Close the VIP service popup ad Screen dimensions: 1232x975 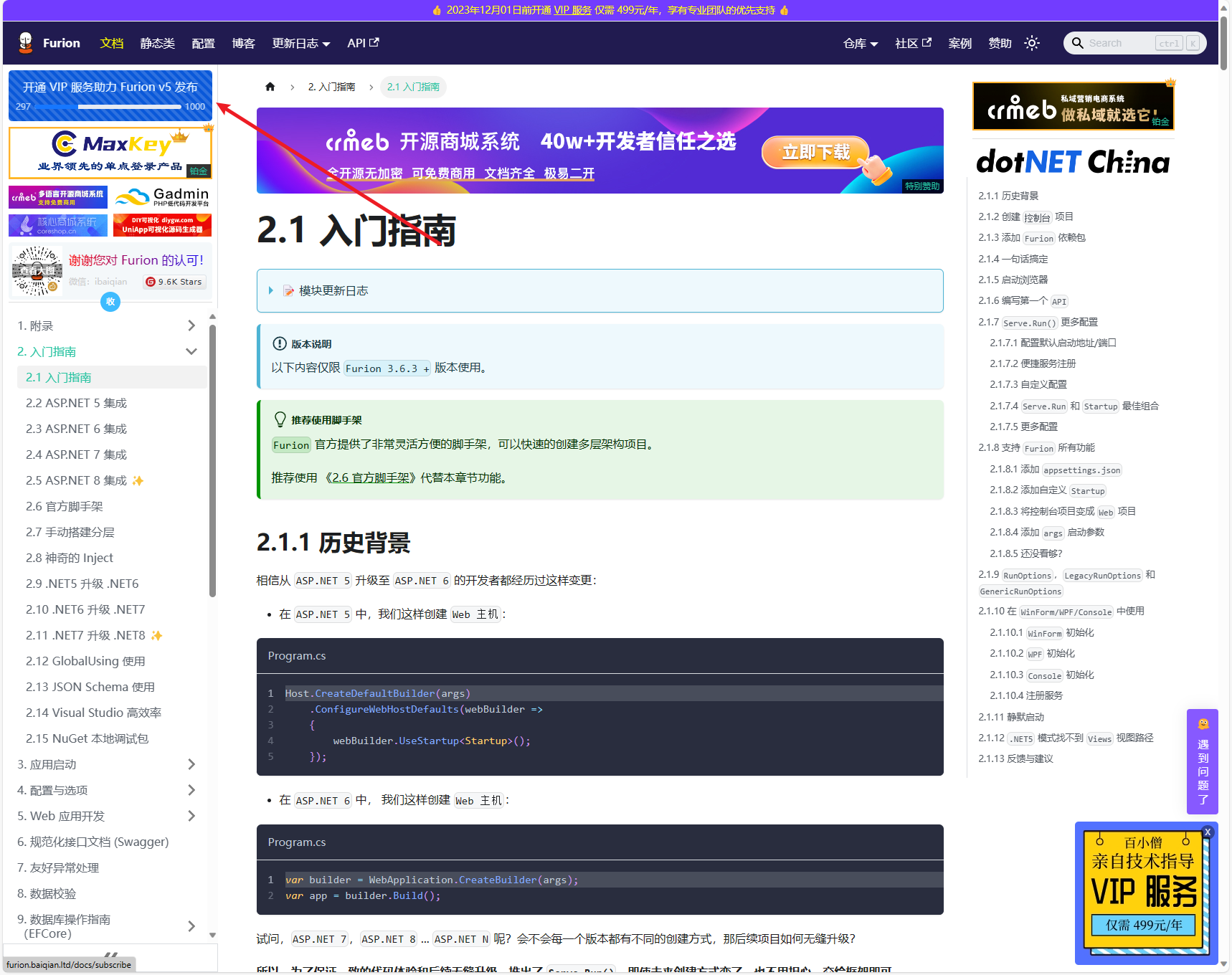point(1208,832)
